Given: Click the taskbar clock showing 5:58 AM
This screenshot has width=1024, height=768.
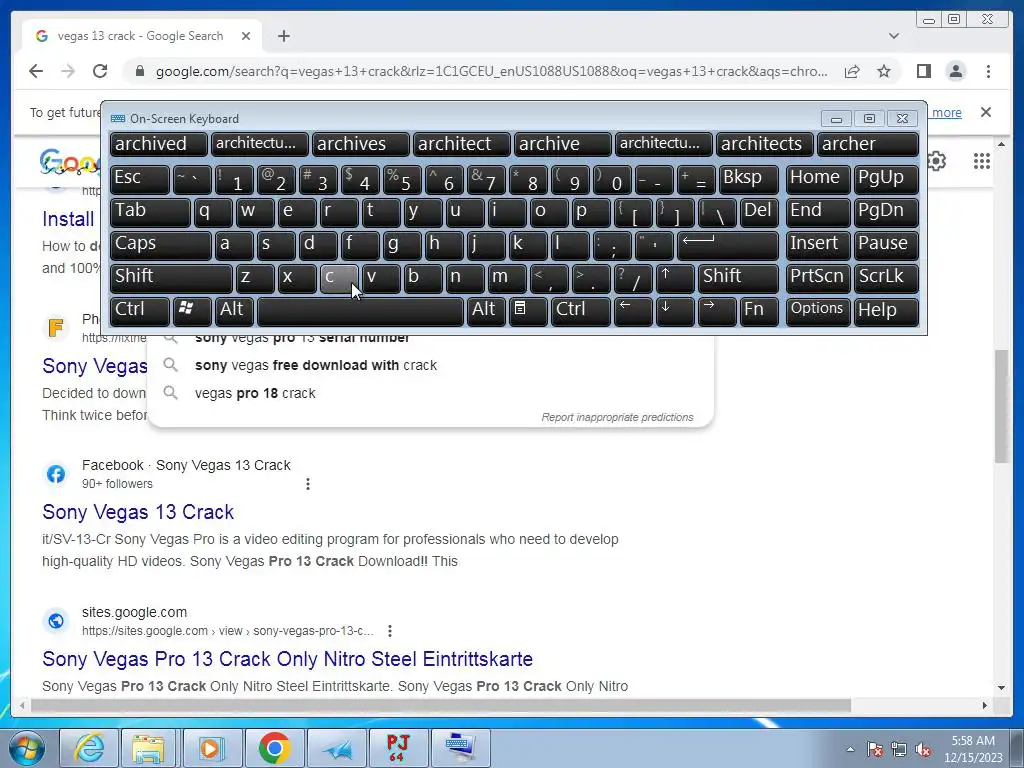Looking at the screenshot, I should point(973,749).
